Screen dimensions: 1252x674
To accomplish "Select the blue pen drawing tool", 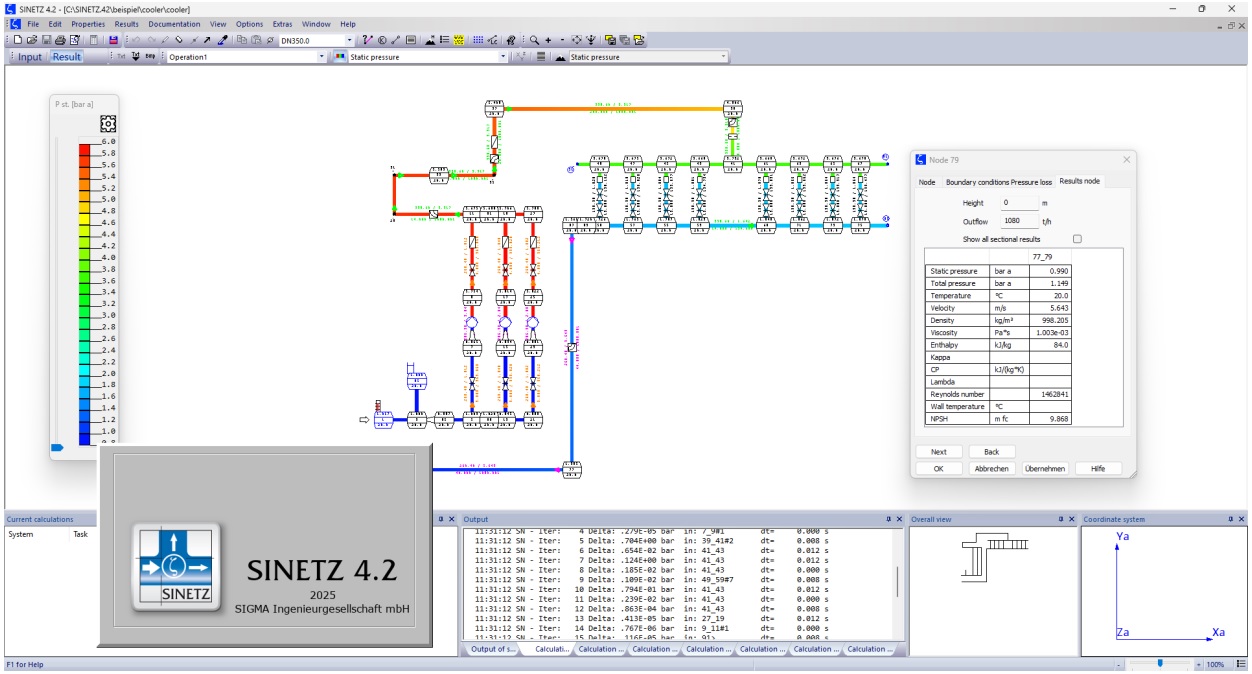I will click(222, 40).
